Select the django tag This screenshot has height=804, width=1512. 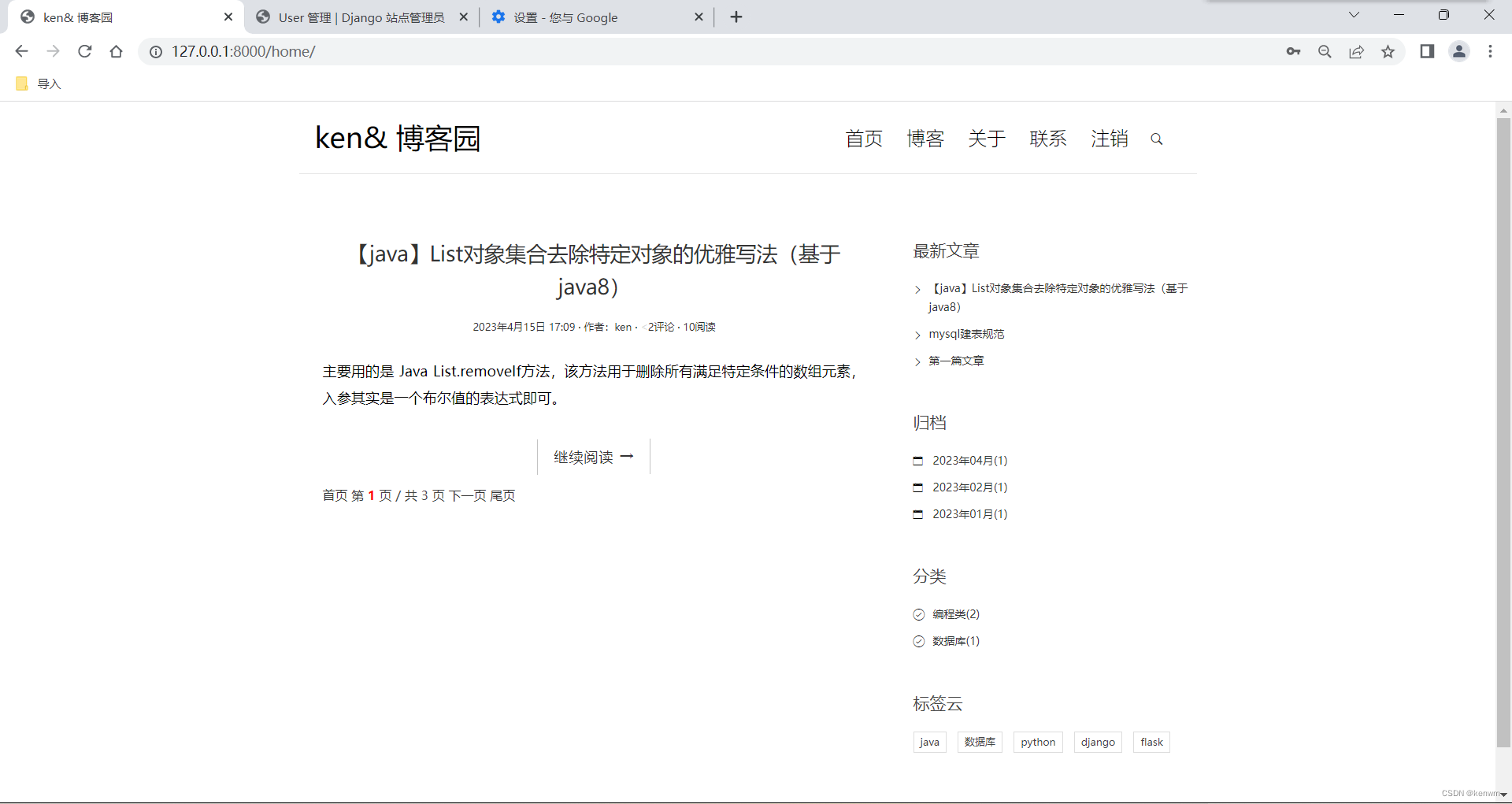(1098, 743)
